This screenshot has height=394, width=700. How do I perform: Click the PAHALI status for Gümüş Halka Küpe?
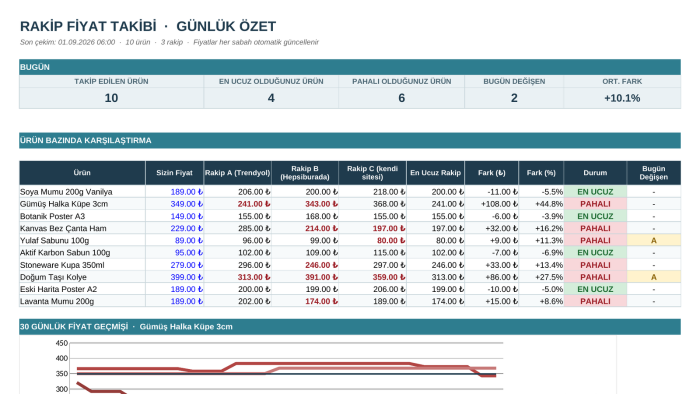(x=595, y=204)
